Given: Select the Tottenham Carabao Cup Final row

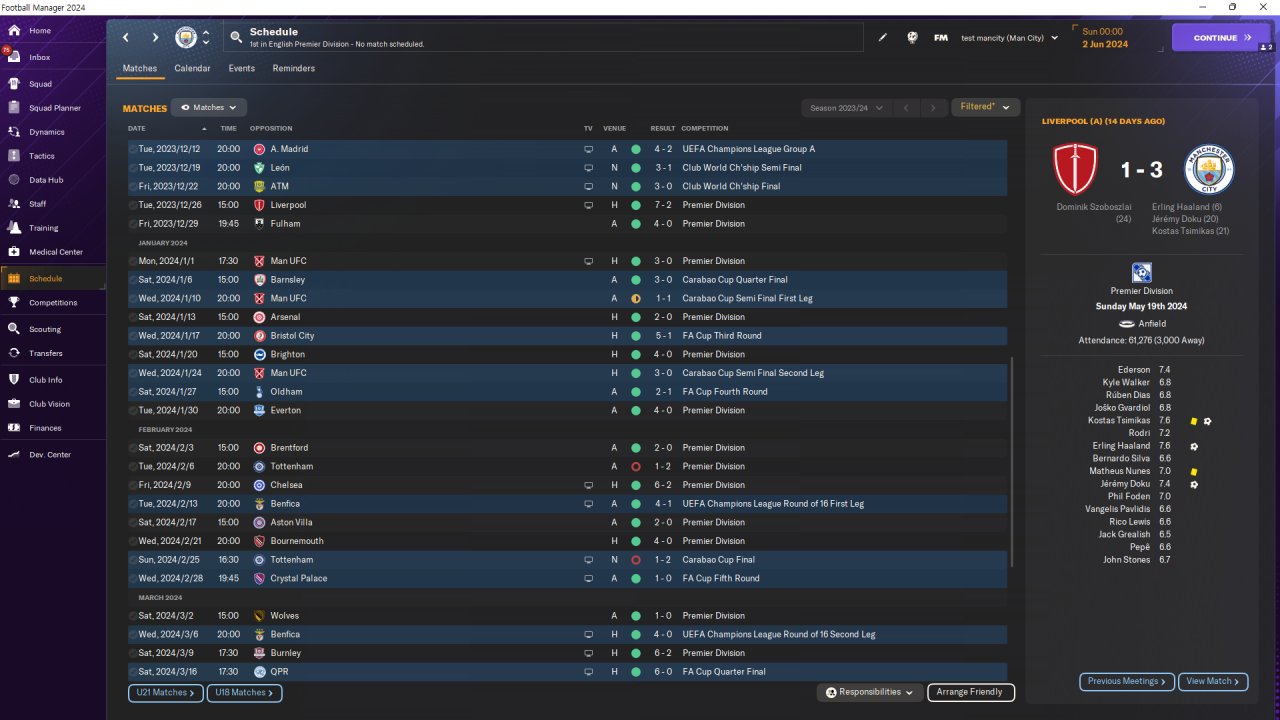Looking at the screenshot, I should 567,560.
